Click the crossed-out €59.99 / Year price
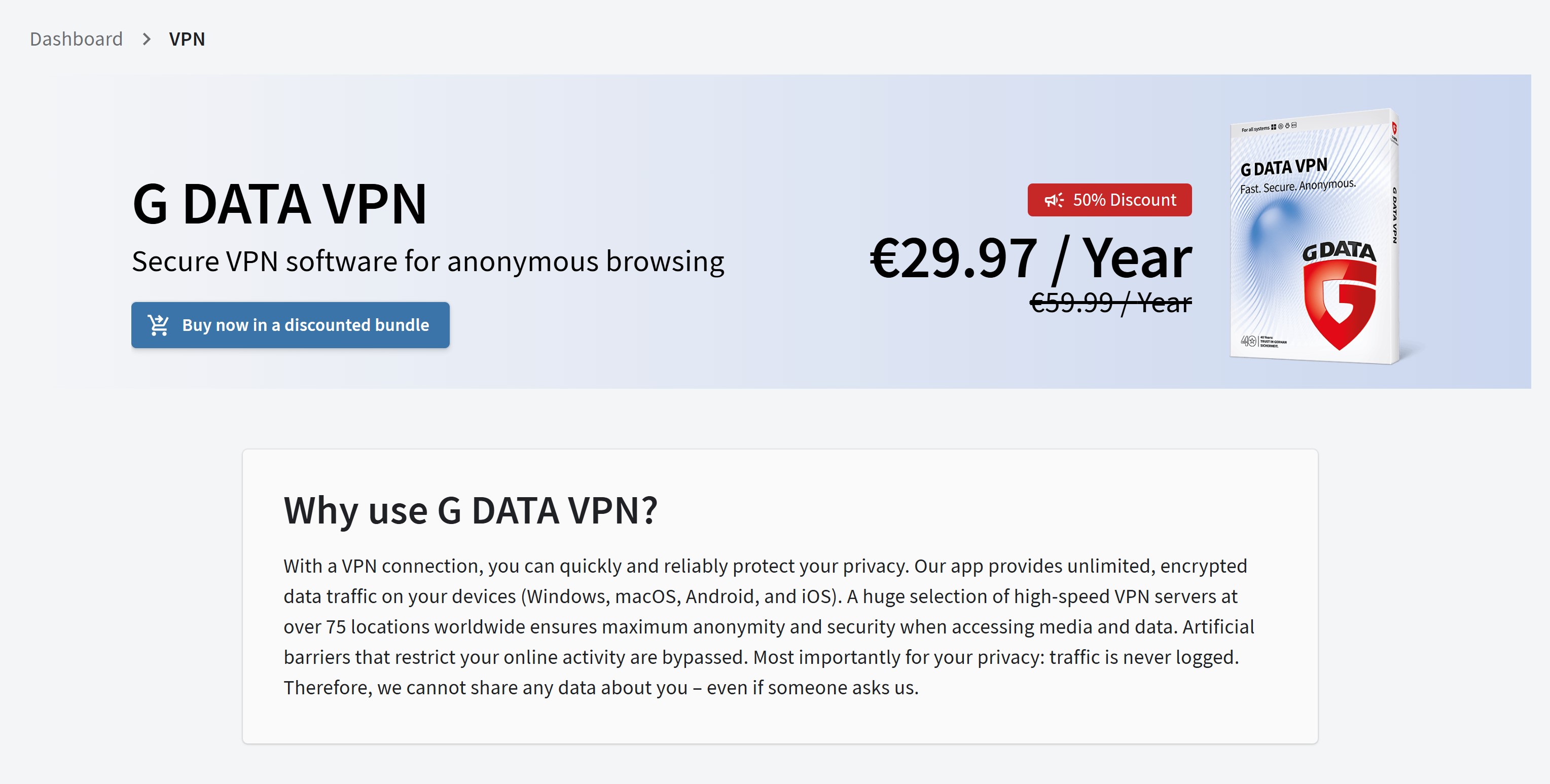This screenshot has width=1550, height=784. (1109, 304)
